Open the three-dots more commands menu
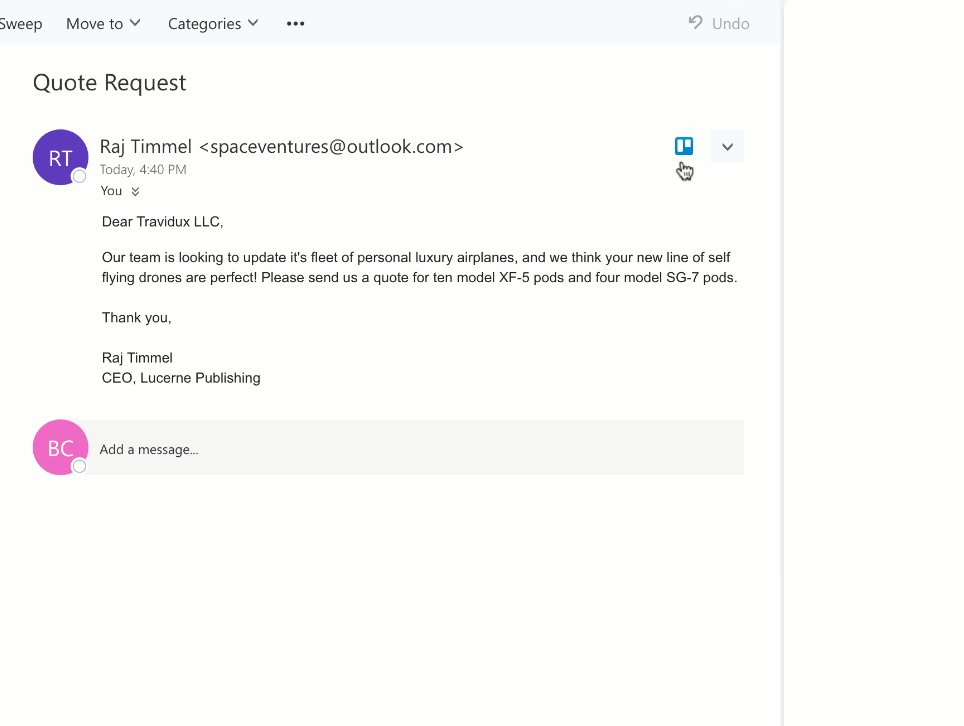 (295, 24)
